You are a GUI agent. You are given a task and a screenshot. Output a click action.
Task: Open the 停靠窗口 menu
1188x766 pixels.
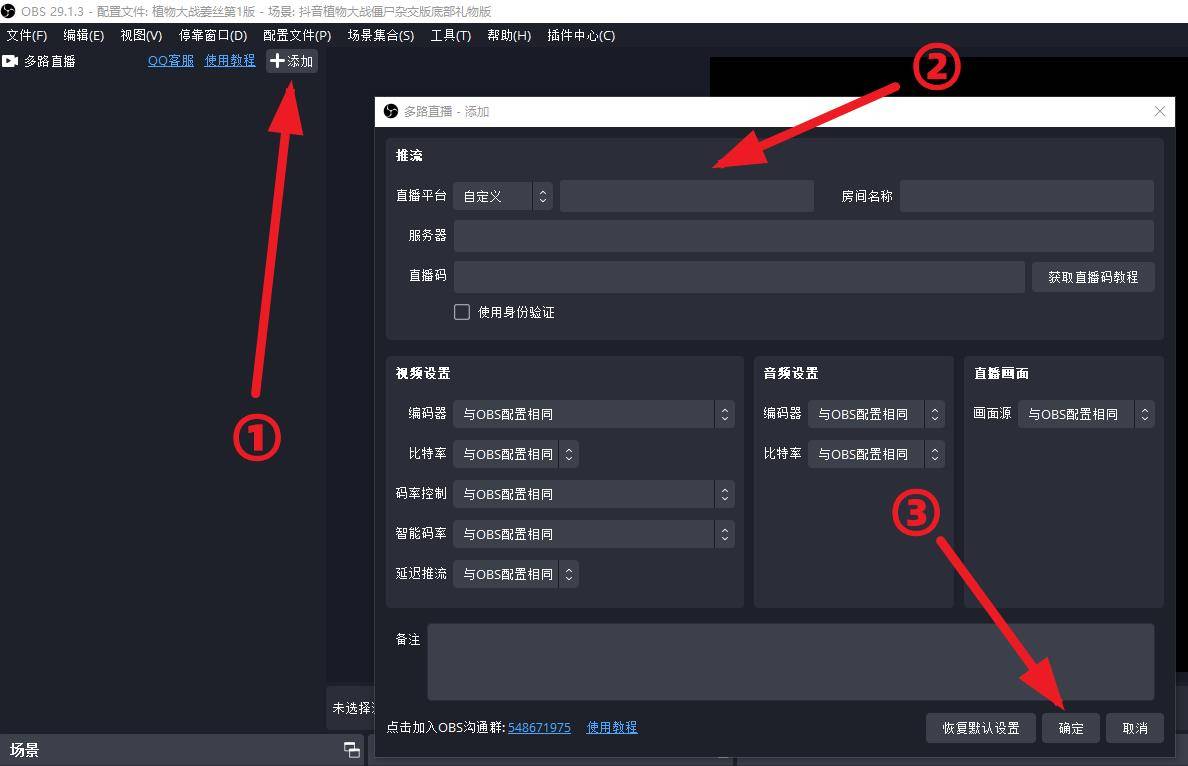pyautogui.click(x=212, y=35)
